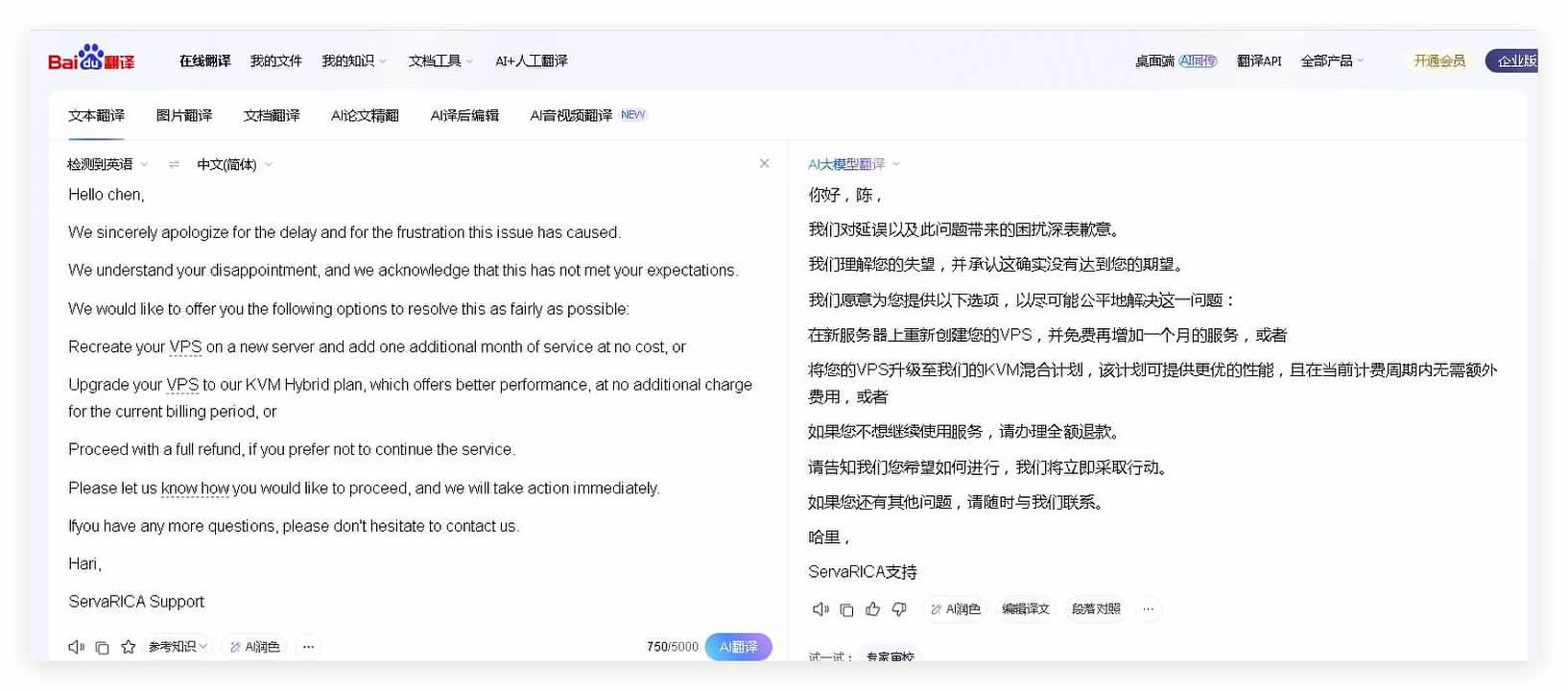Viewport: 1568px width, 691px height.
Task: Give the translation a thumbs down
Action: [x=899, y=609]
